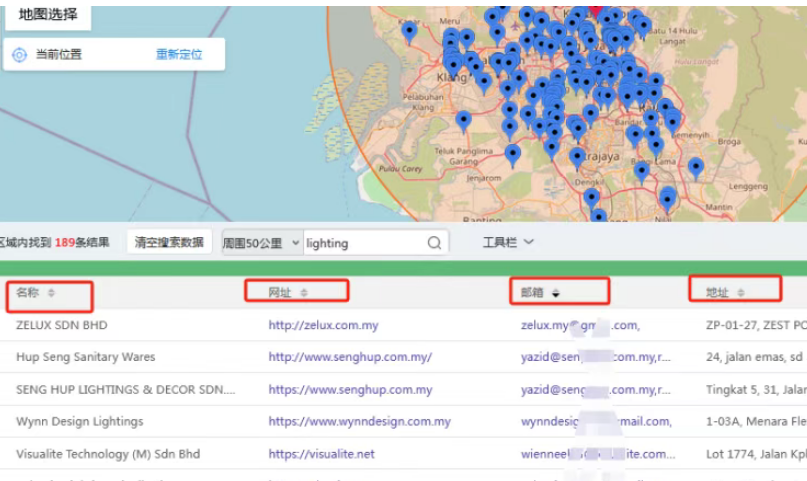Click the ZELUX email address
Viewport: 807px width, 481px height.
point(580,325)
